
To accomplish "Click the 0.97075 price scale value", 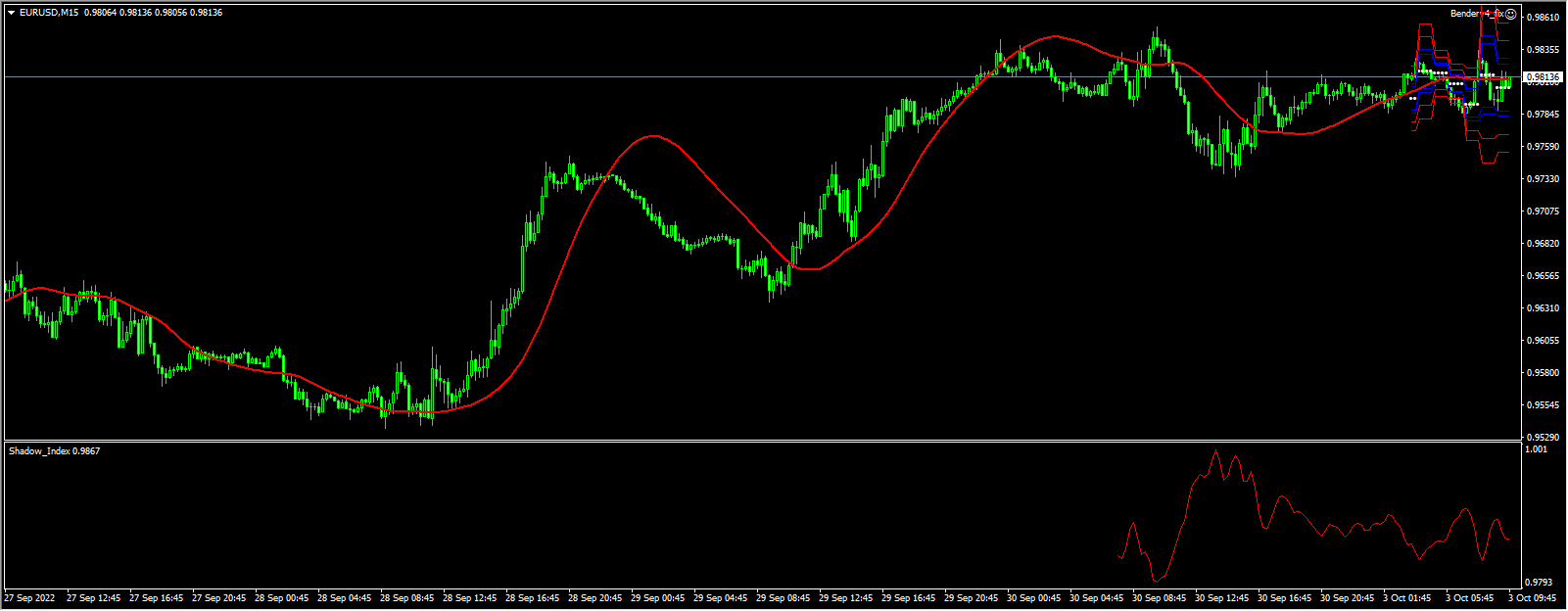I will pos(1544,211).
